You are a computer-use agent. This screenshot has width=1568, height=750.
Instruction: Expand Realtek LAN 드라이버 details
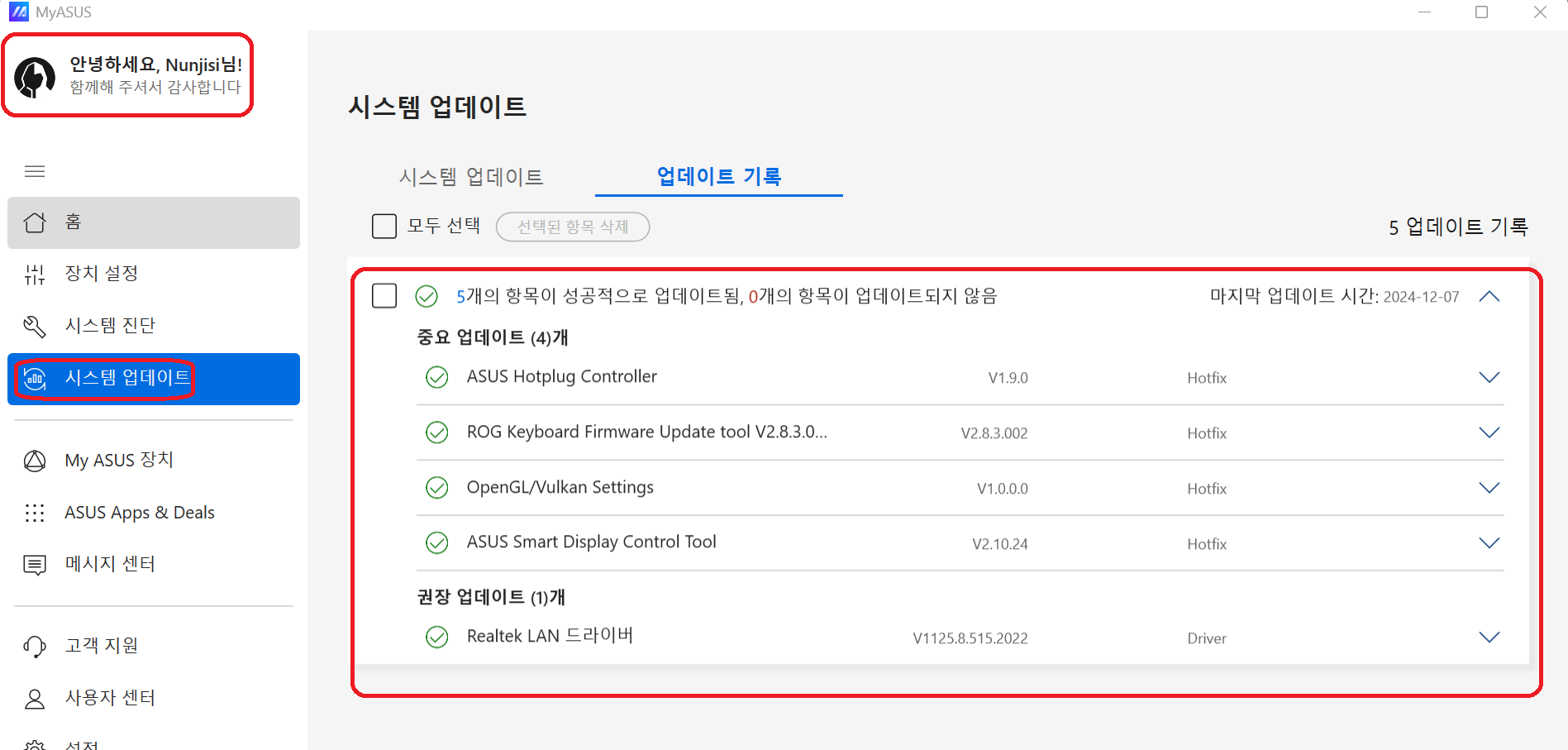point(1489,637)
